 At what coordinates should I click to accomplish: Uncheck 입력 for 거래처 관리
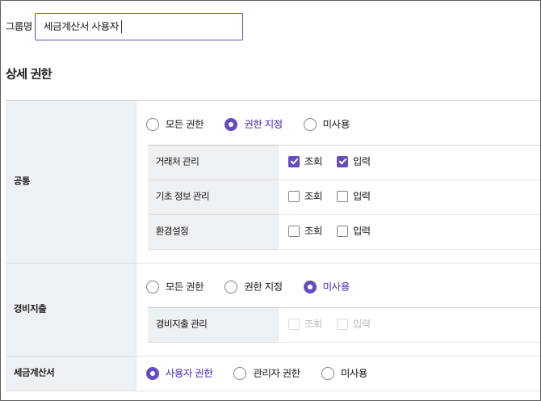point(342,162)
